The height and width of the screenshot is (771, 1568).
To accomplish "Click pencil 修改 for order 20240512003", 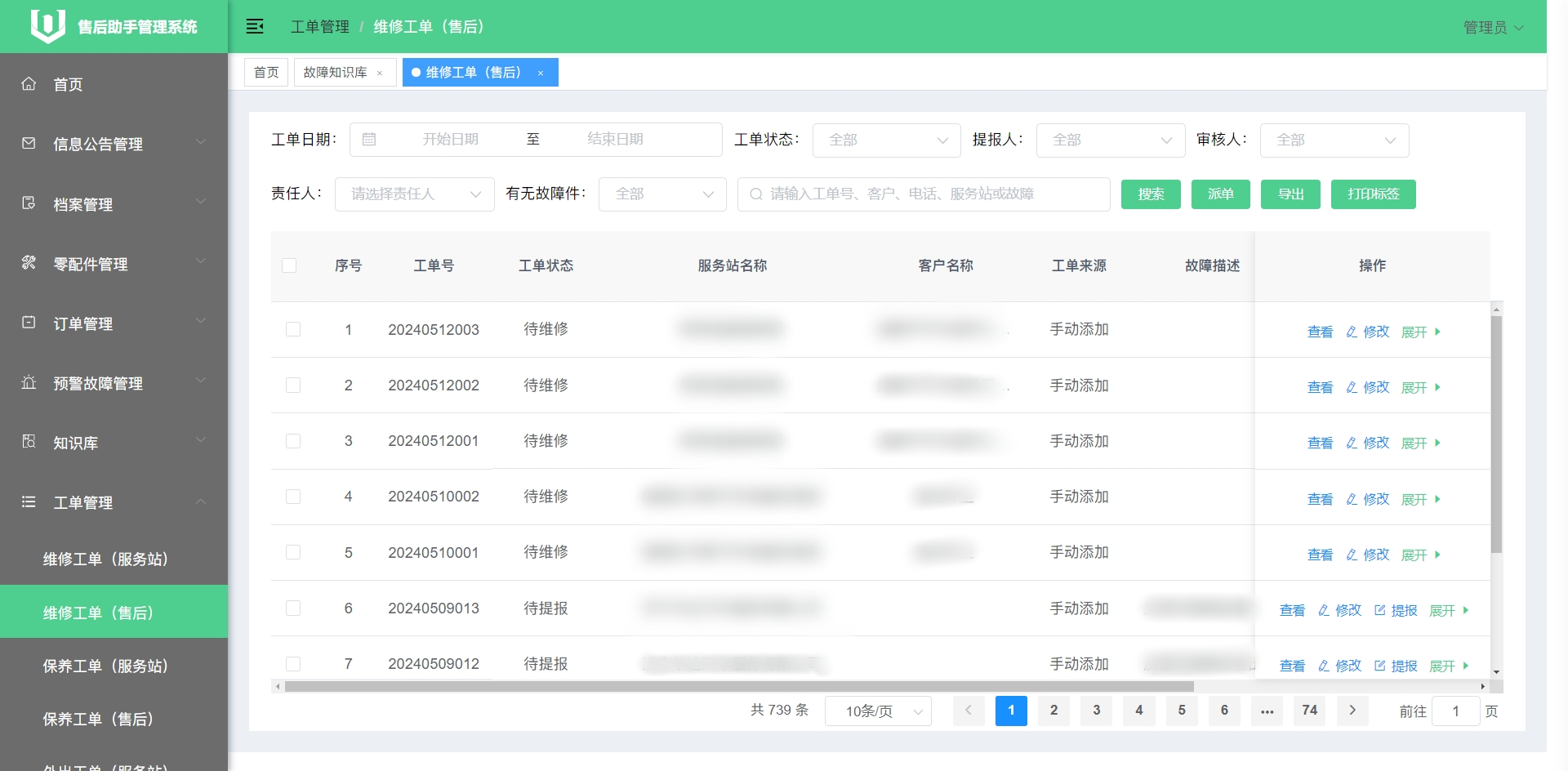I will [x=1368, y=332].
